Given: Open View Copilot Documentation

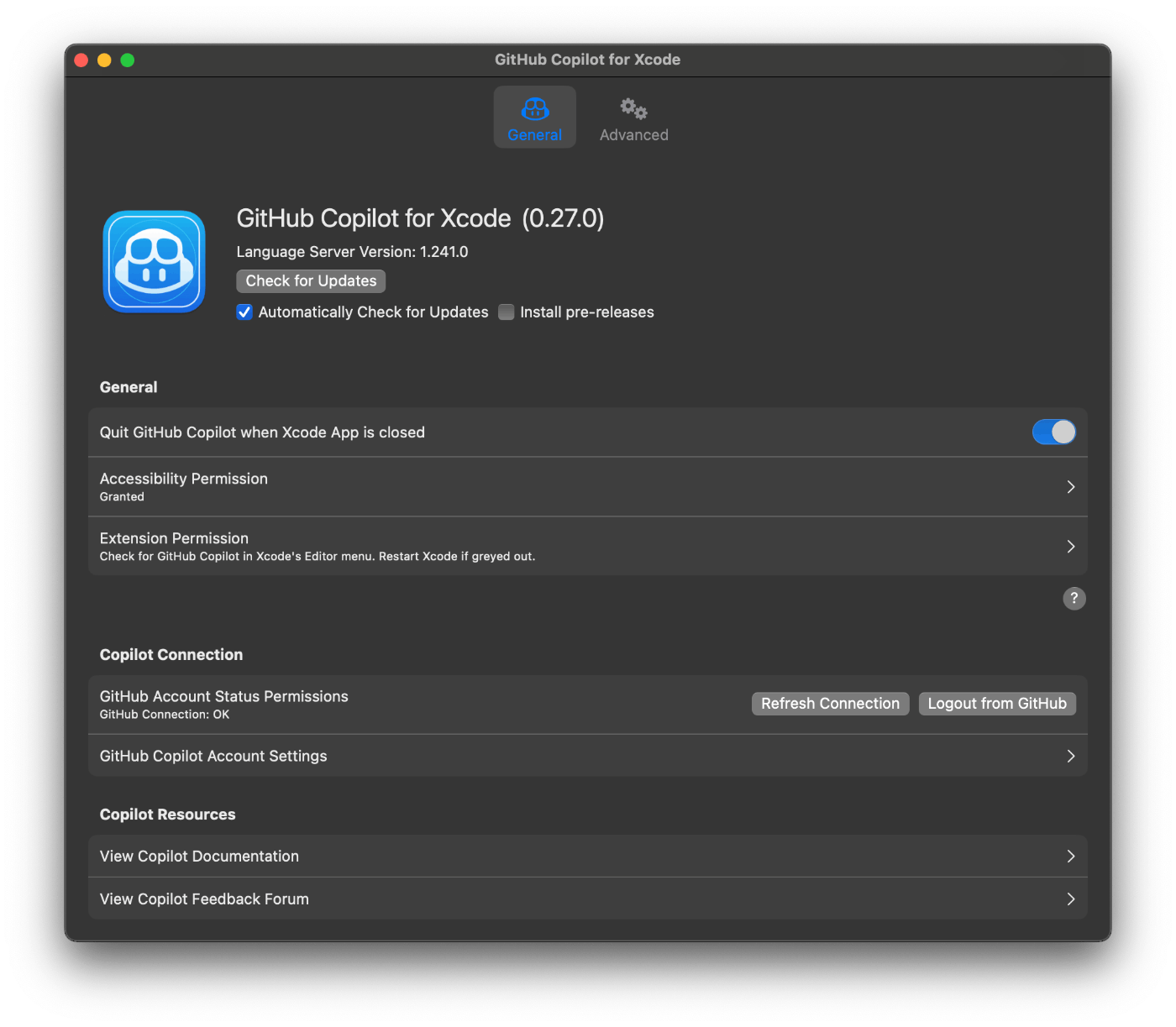Looking at the screenshot, I should click(x=199, y=856).
